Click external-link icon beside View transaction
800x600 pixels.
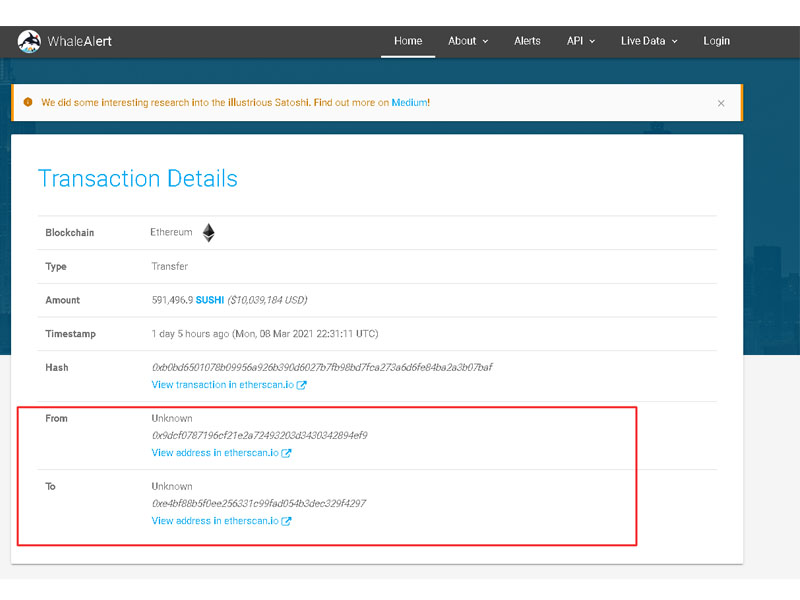(x=302, y=385)
